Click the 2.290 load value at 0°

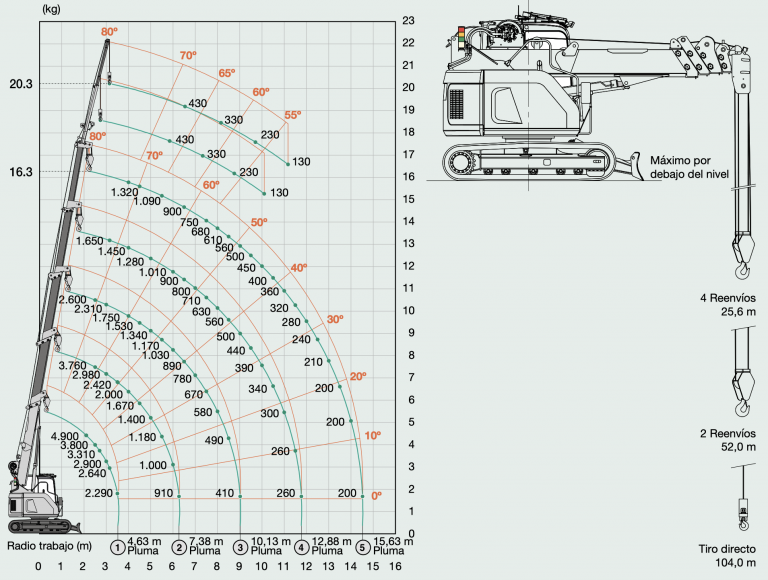coord(99,493)
